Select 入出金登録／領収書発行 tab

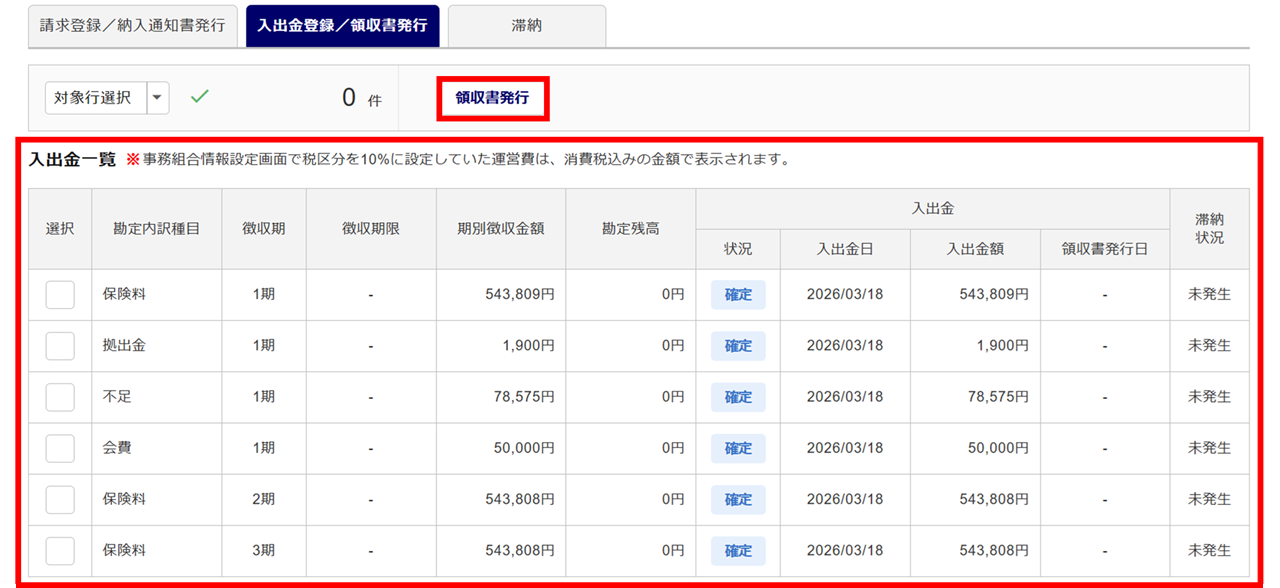tap(343, 26)
